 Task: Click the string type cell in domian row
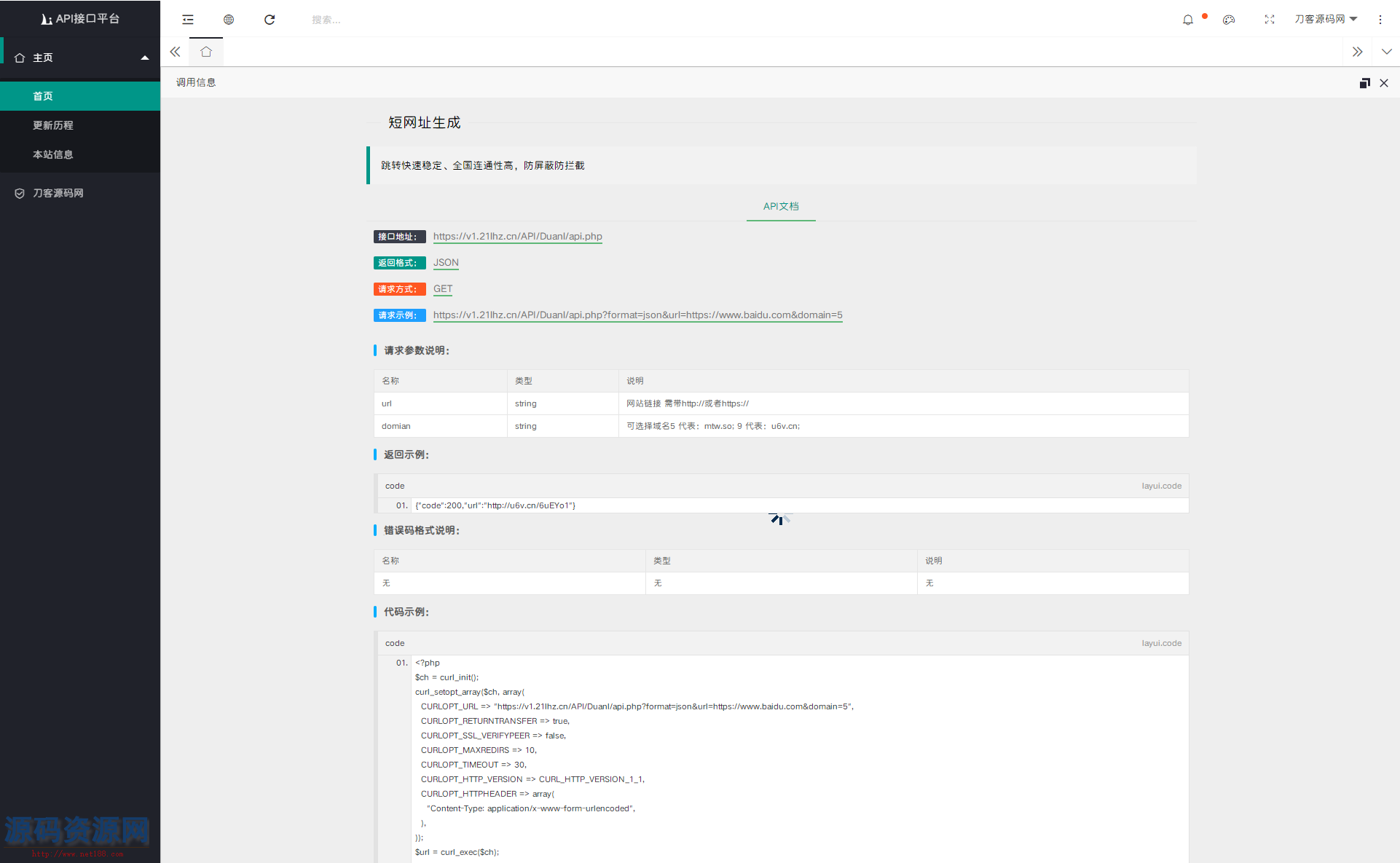coord(563,426)
